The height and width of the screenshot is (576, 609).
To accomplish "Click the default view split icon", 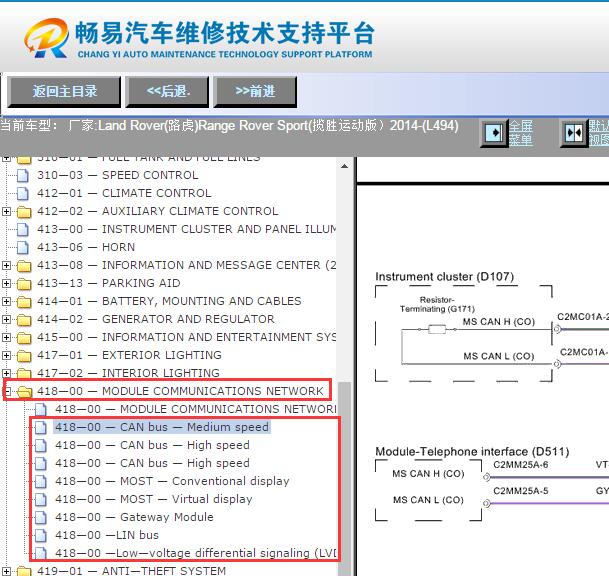I will click(x=574, y=133).
